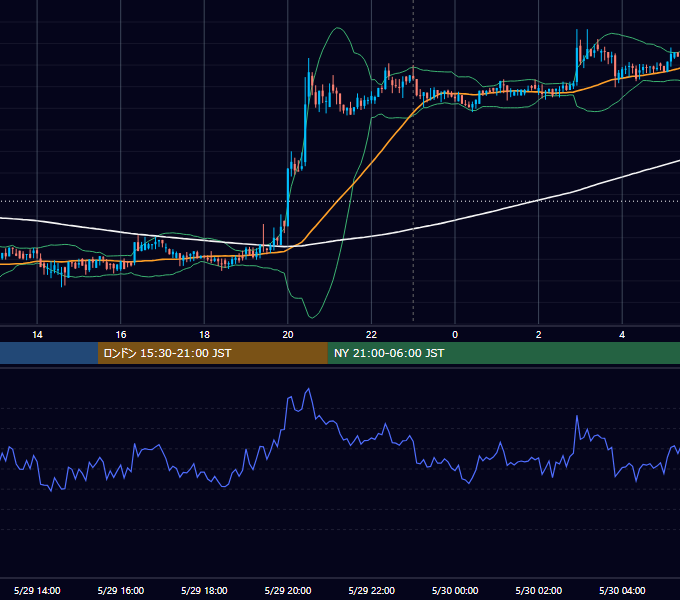
Task: Click the 16 hour axis label
Action: [121, 335]
